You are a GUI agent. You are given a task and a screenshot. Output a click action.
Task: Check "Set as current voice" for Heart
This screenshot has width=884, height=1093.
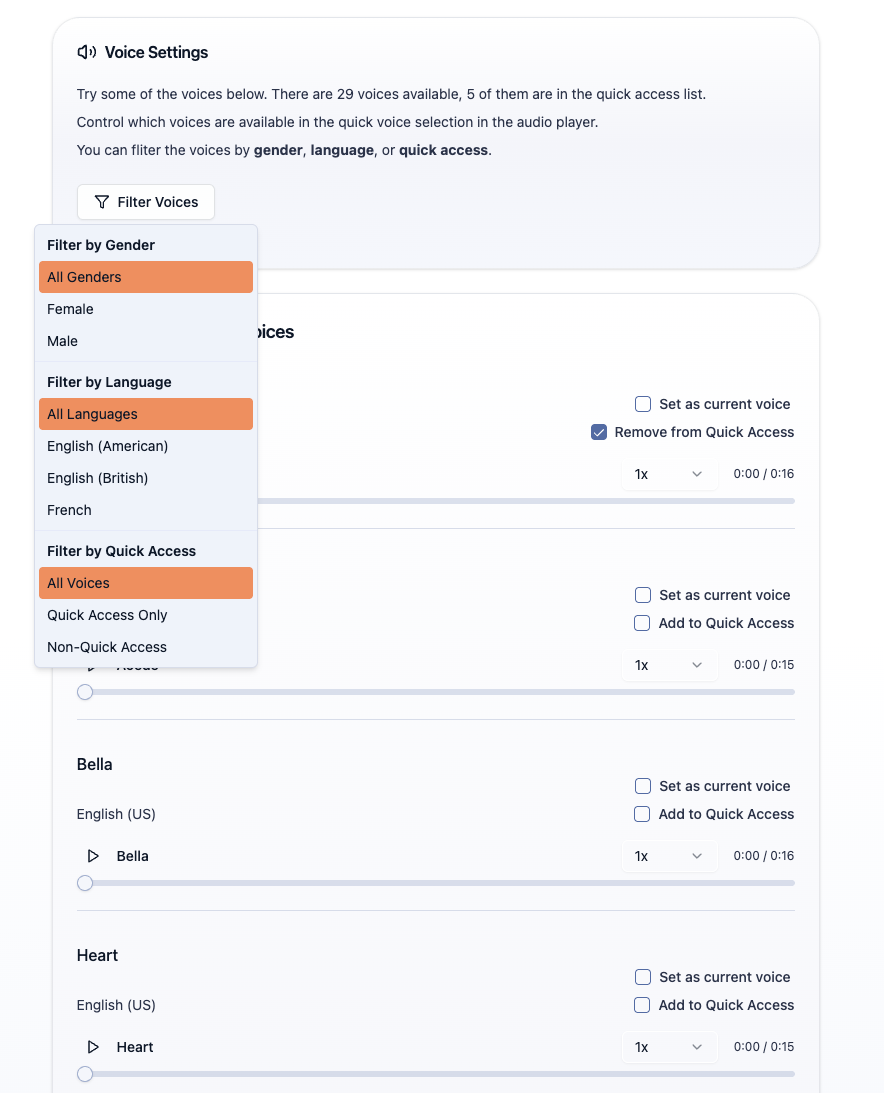click(x=642, y=977)
